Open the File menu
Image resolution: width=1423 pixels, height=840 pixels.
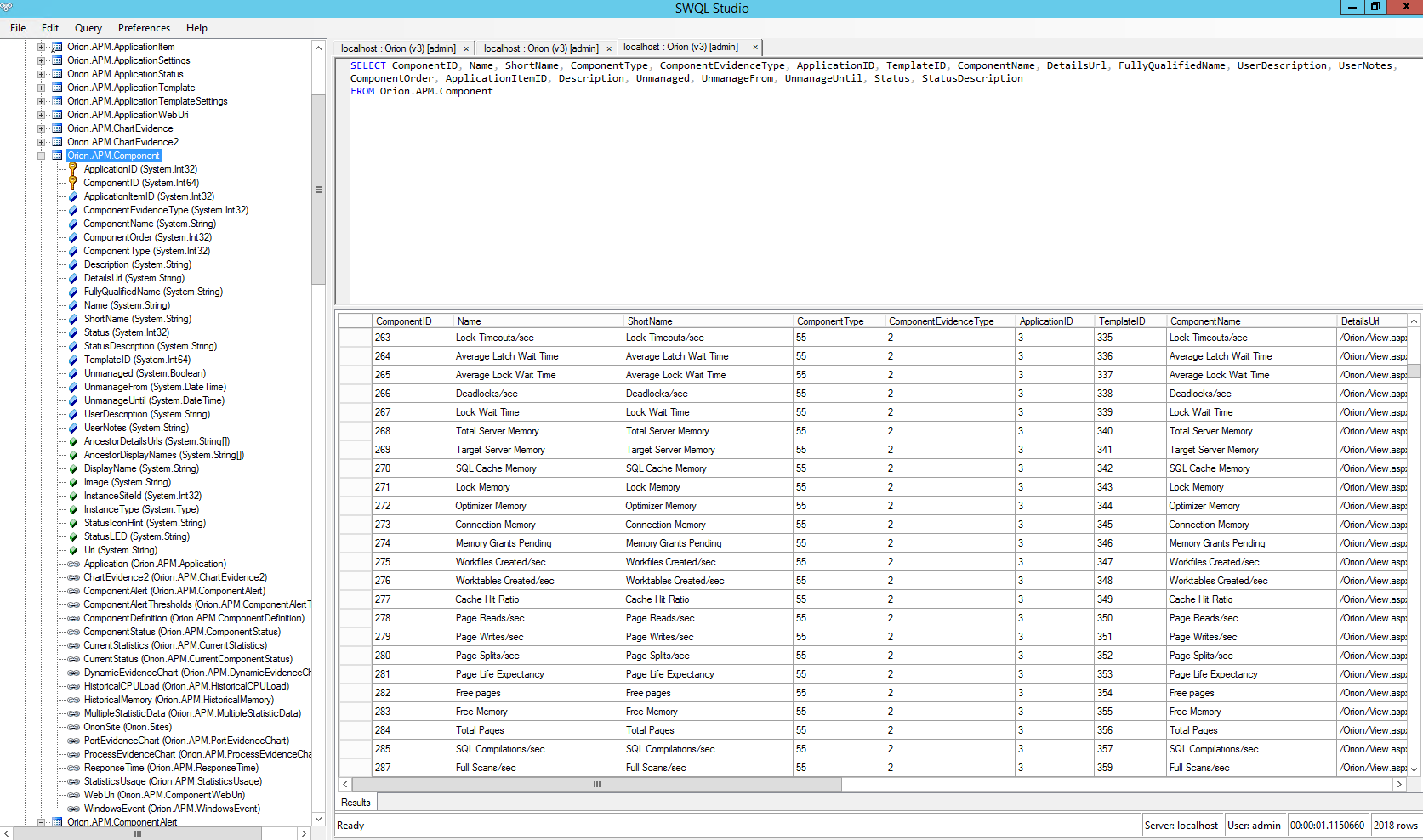18,28
